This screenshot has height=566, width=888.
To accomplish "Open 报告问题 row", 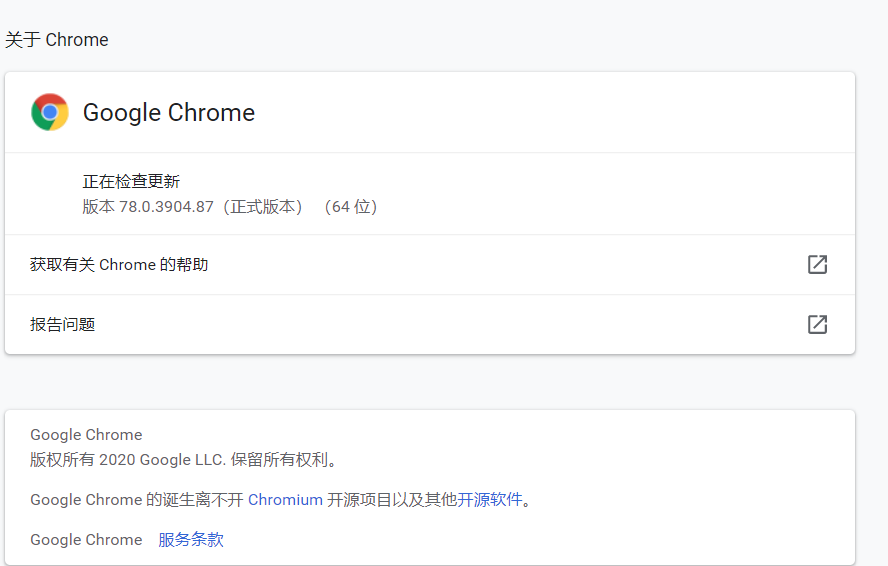I will click(x=430, y=325).
